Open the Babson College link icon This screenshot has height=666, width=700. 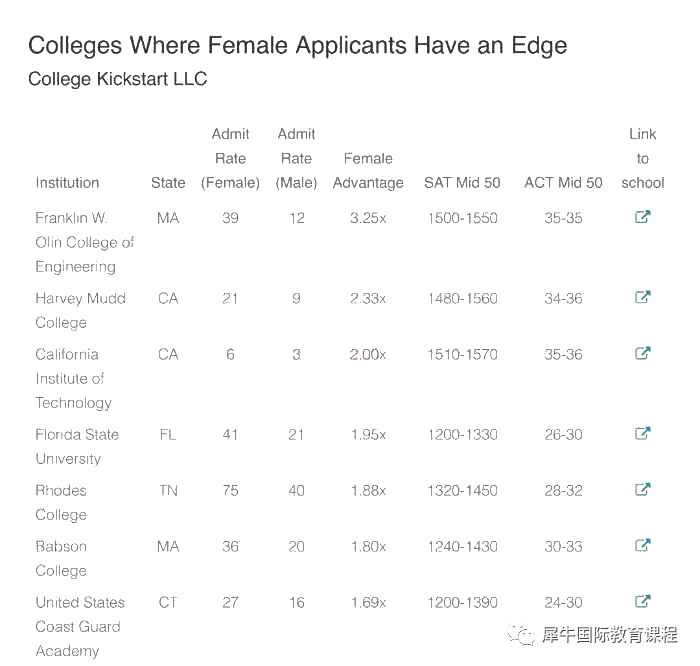click(x=642, y=545)
